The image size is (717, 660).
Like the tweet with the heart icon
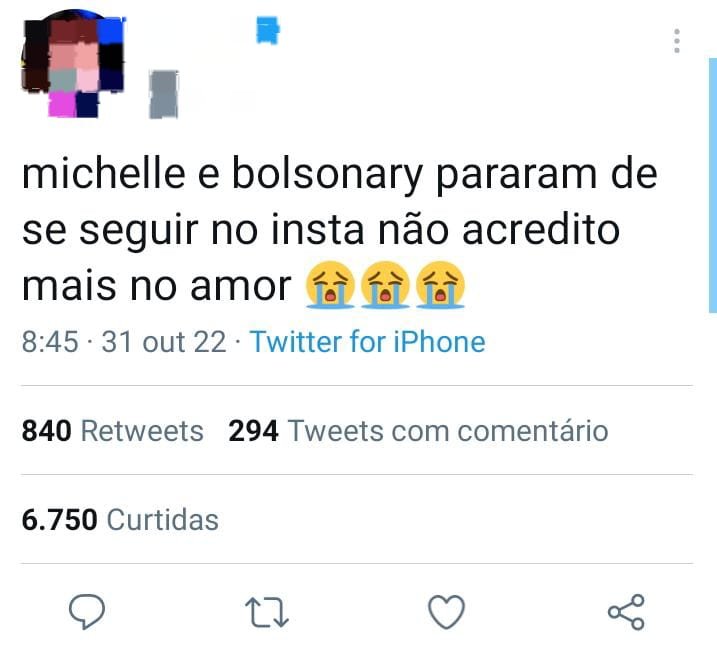point(446,612)
